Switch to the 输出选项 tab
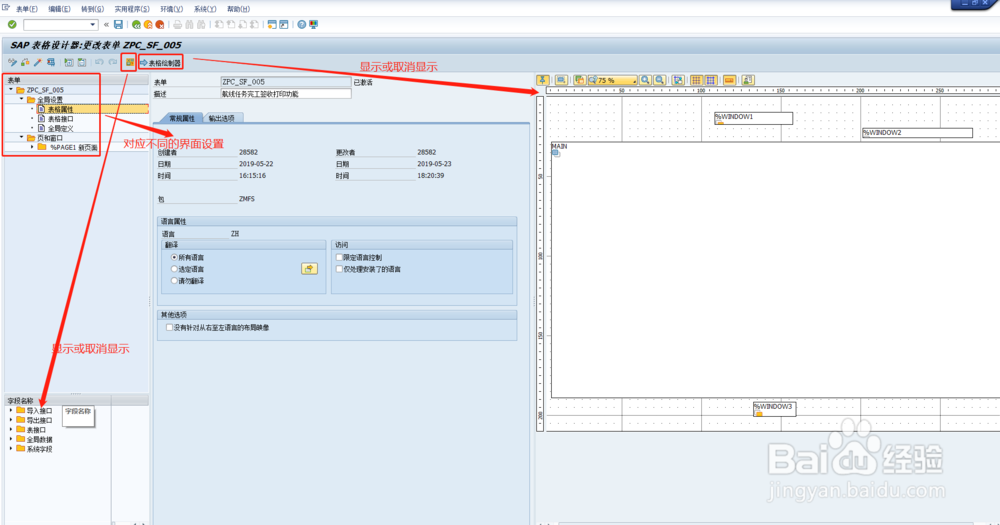 (x=221, y=118)
